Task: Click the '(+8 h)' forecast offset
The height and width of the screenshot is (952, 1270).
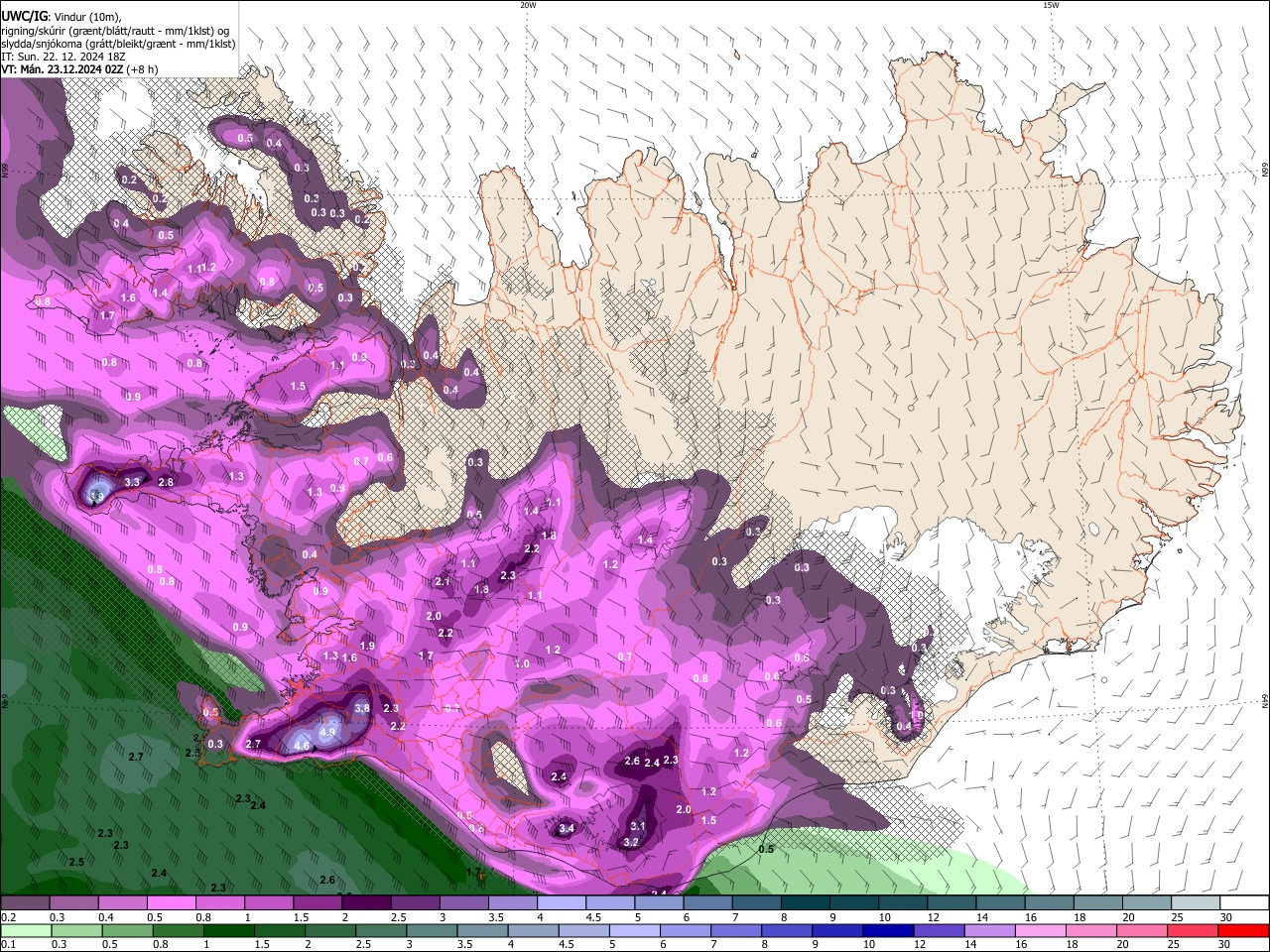Action: pyautogui.click(x=143, y=69)
